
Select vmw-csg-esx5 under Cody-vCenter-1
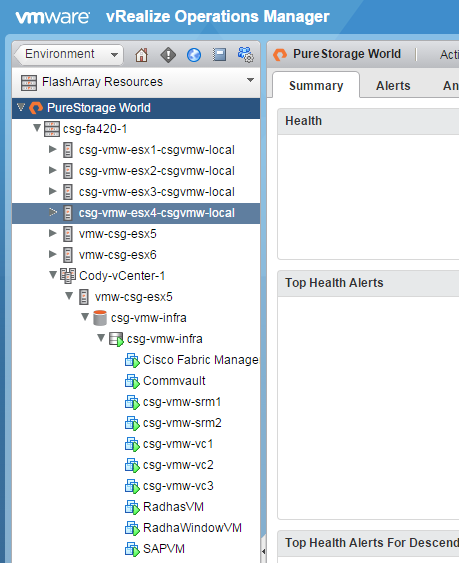[133, 297]
